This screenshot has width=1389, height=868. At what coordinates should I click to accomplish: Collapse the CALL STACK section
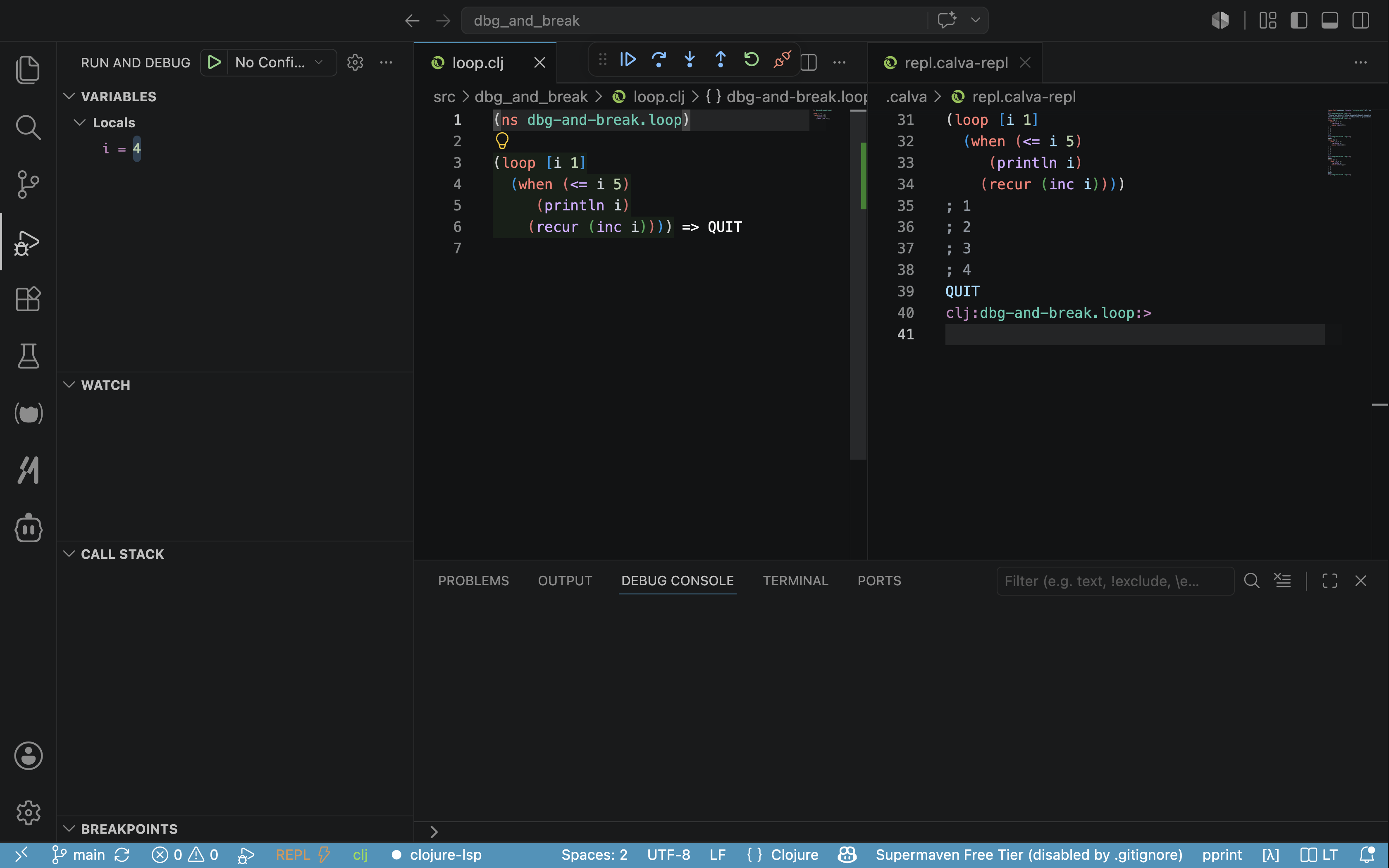[69, 553]
